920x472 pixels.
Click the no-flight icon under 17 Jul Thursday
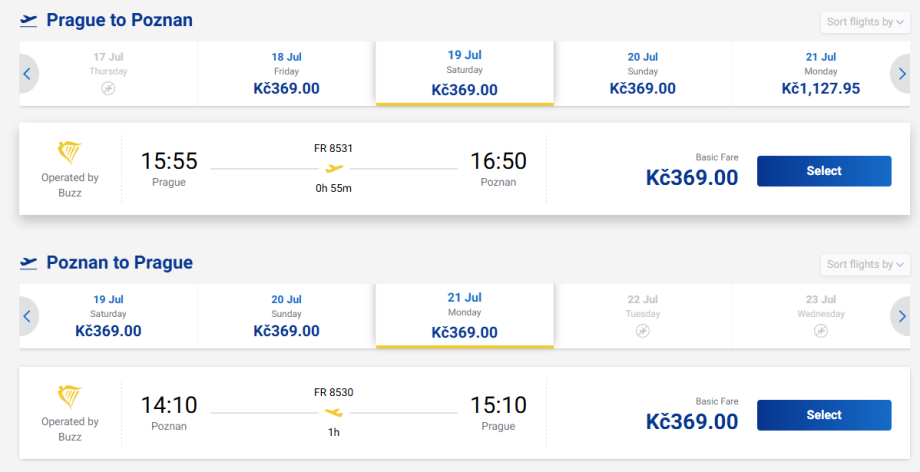(x=108, y=89)
